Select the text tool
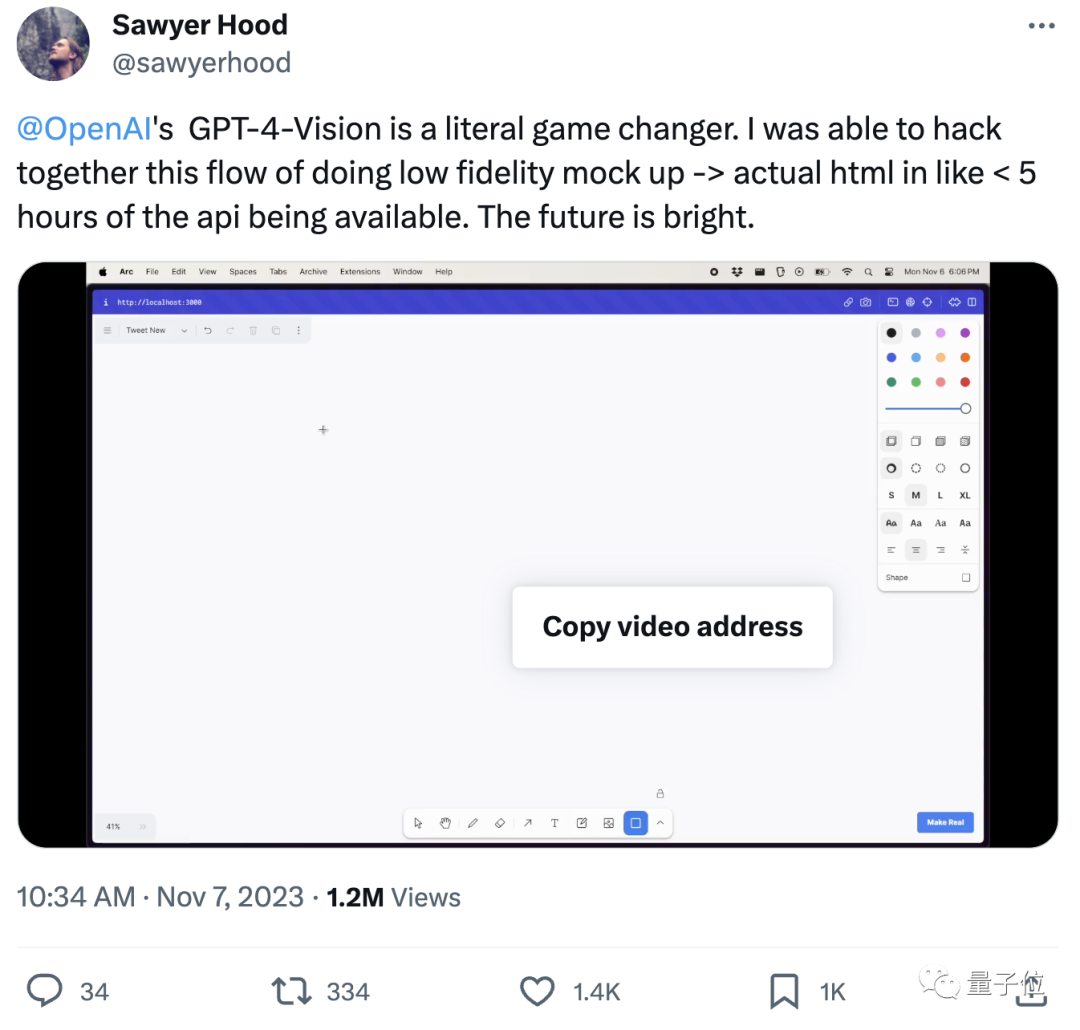The height and width of the screenshot is (1030, 1080). pyautogui.click(x=554, y=823)
